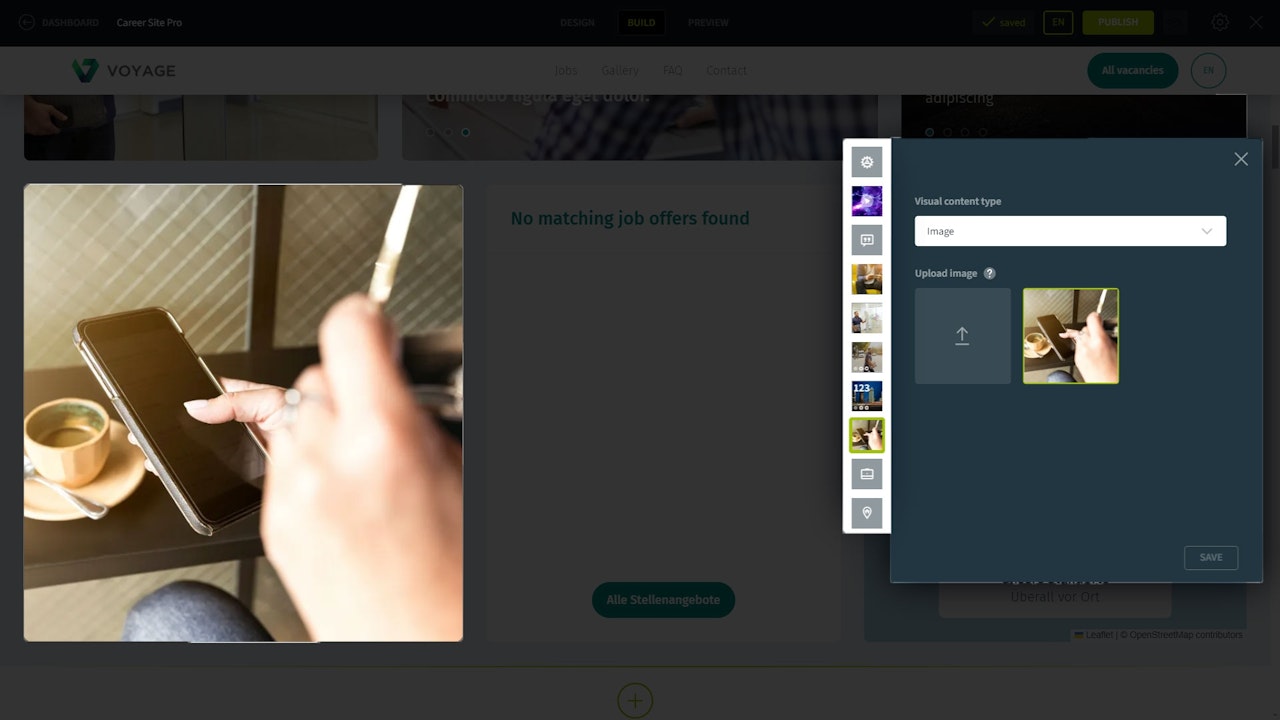The image size is (1280, 720).
Task: Switch to the Preview tab
Action: [x=708, y=22]
